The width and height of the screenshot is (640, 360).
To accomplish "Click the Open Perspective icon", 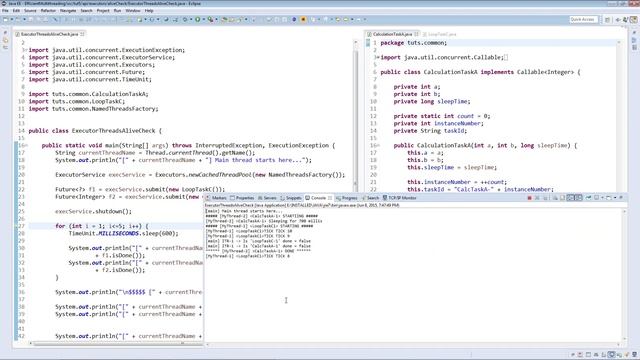I will click(x=607, y=20).
